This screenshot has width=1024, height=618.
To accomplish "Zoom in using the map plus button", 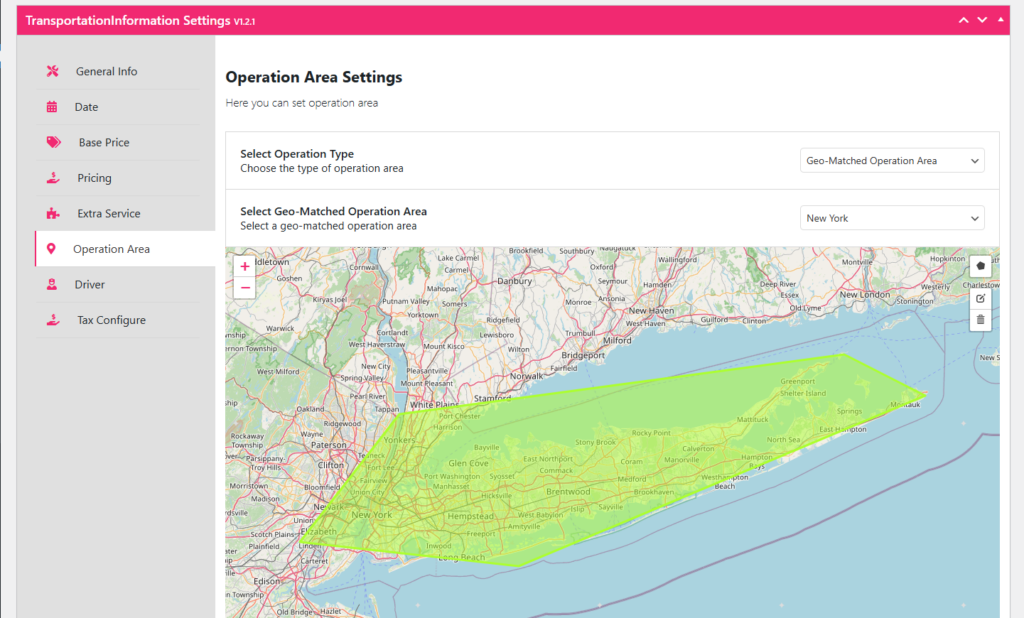I will [244, 266].
